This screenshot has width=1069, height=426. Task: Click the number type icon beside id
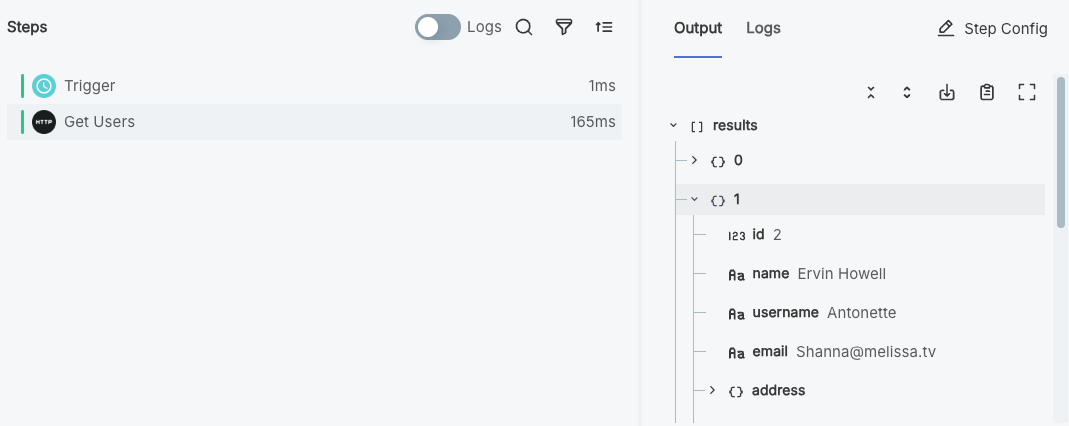[736, 237]
